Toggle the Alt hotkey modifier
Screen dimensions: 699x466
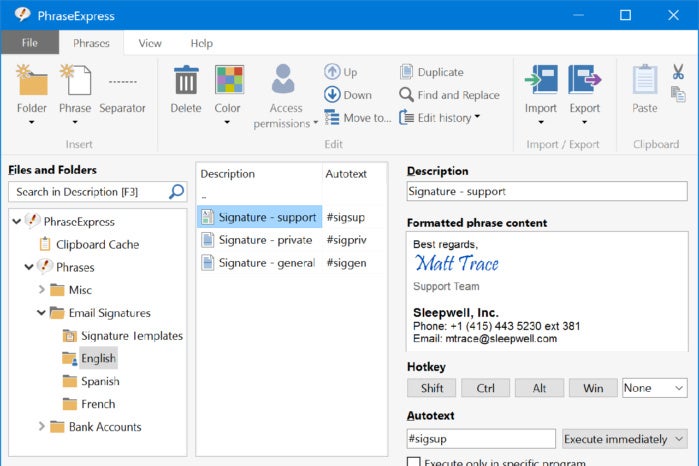tap(539, 388)
